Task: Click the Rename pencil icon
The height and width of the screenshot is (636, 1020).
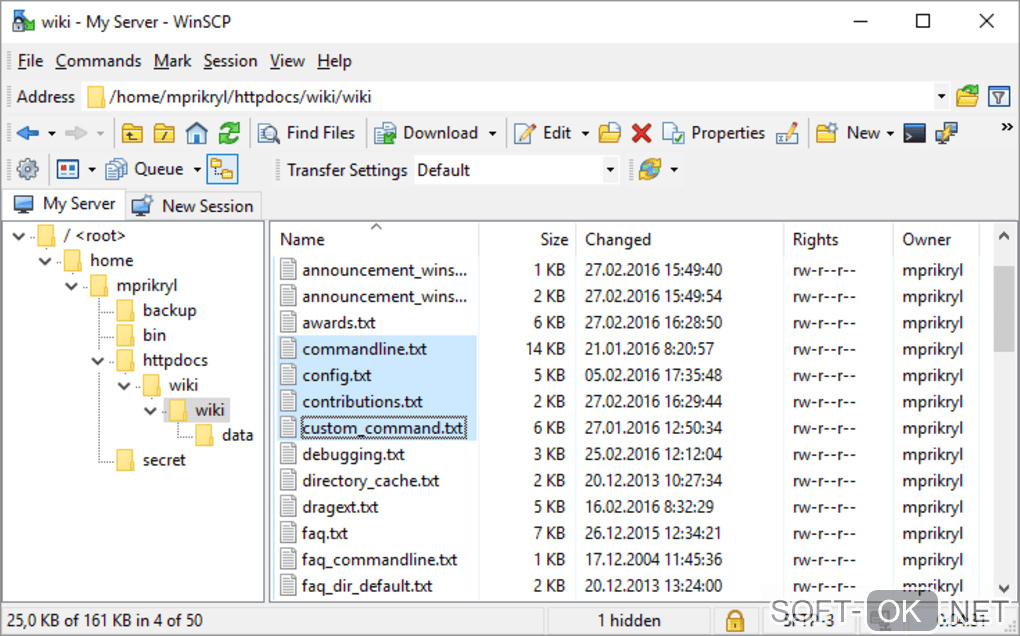Action: [787, 133]
